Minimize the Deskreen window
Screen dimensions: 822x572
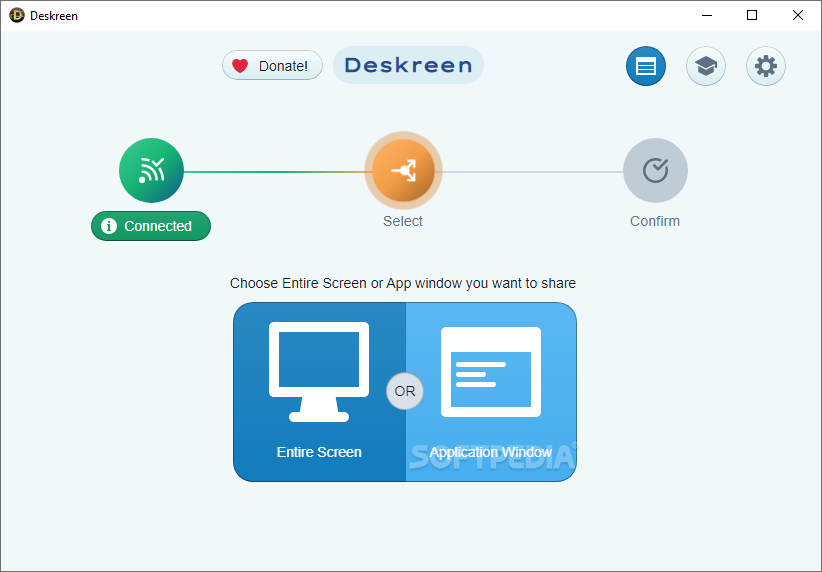click(707, 15)
